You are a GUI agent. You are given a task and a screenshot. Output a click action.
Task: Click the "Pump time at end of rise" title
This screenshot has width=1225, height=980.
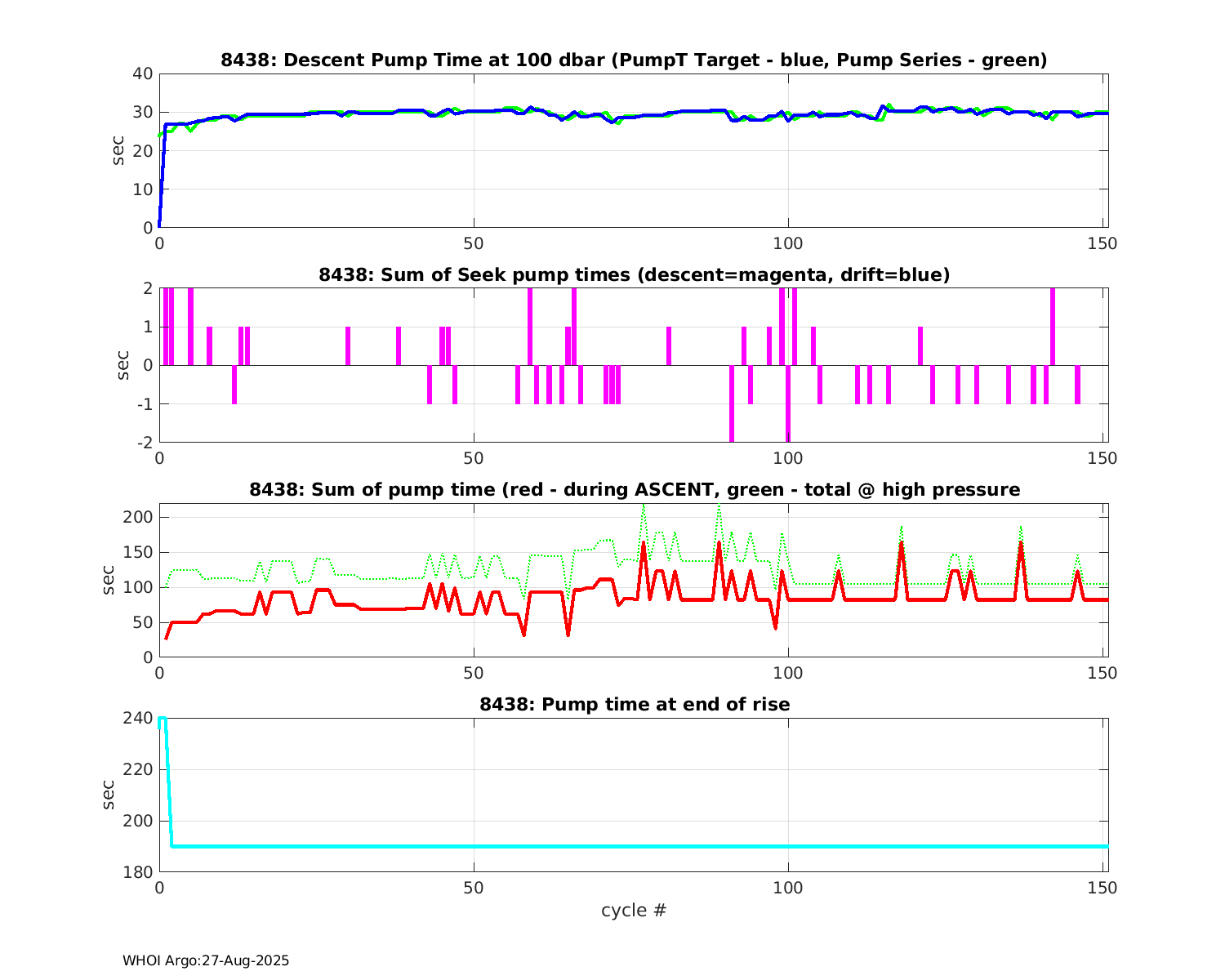click(x=634, y=704)
